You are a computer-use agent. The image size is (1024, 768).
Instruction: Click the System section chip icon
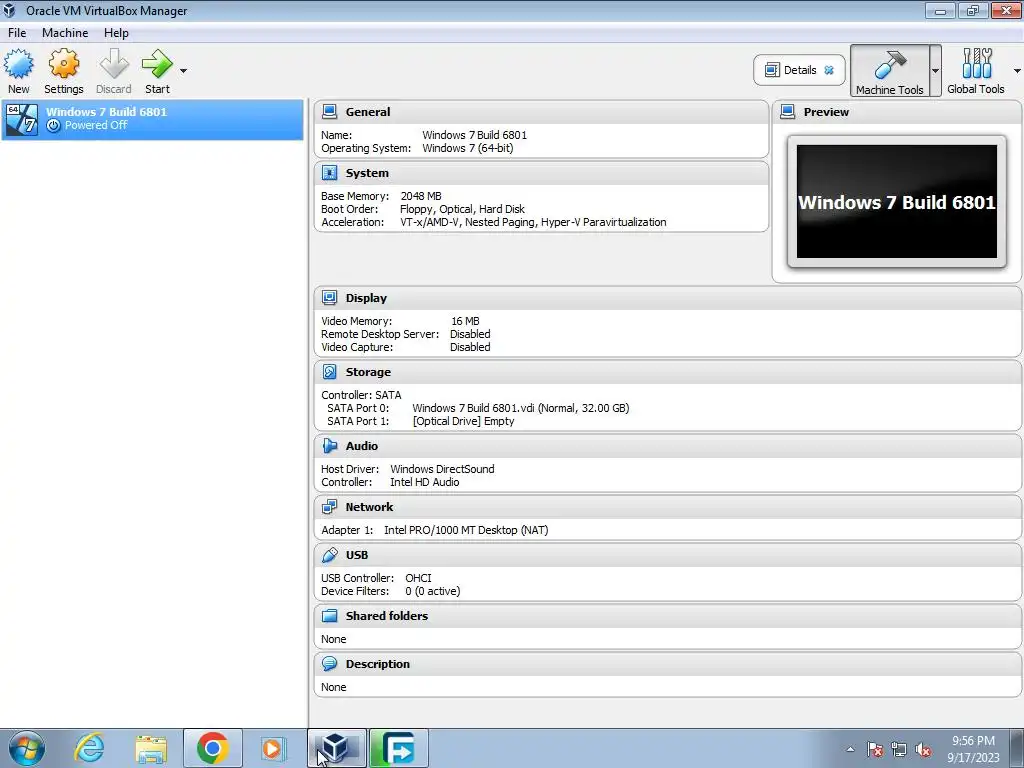(x=330, y=173)
